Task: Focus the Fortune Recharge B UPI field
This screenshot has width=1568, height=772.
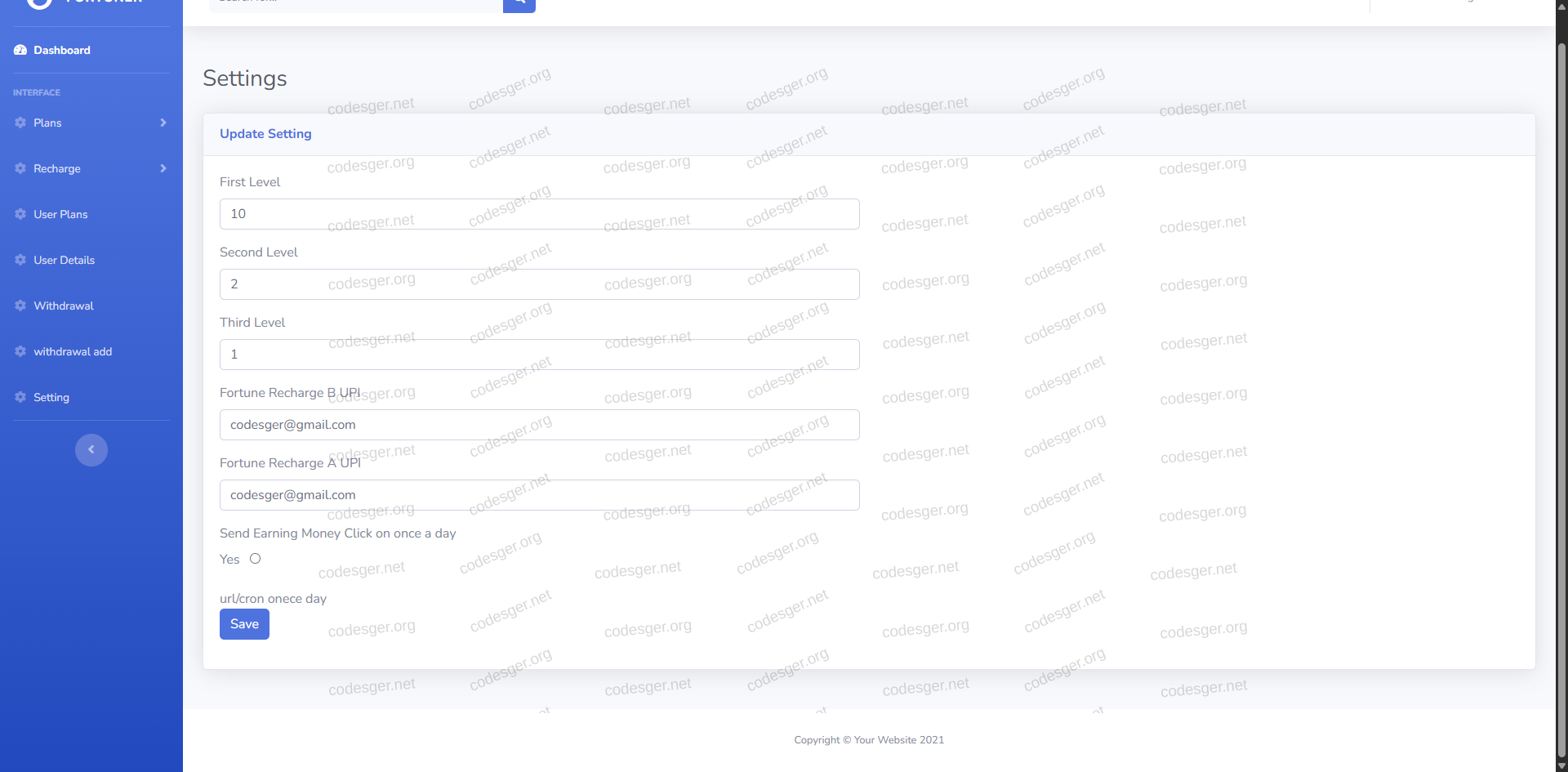Action: pyautogui.click(x=539, y=425)
